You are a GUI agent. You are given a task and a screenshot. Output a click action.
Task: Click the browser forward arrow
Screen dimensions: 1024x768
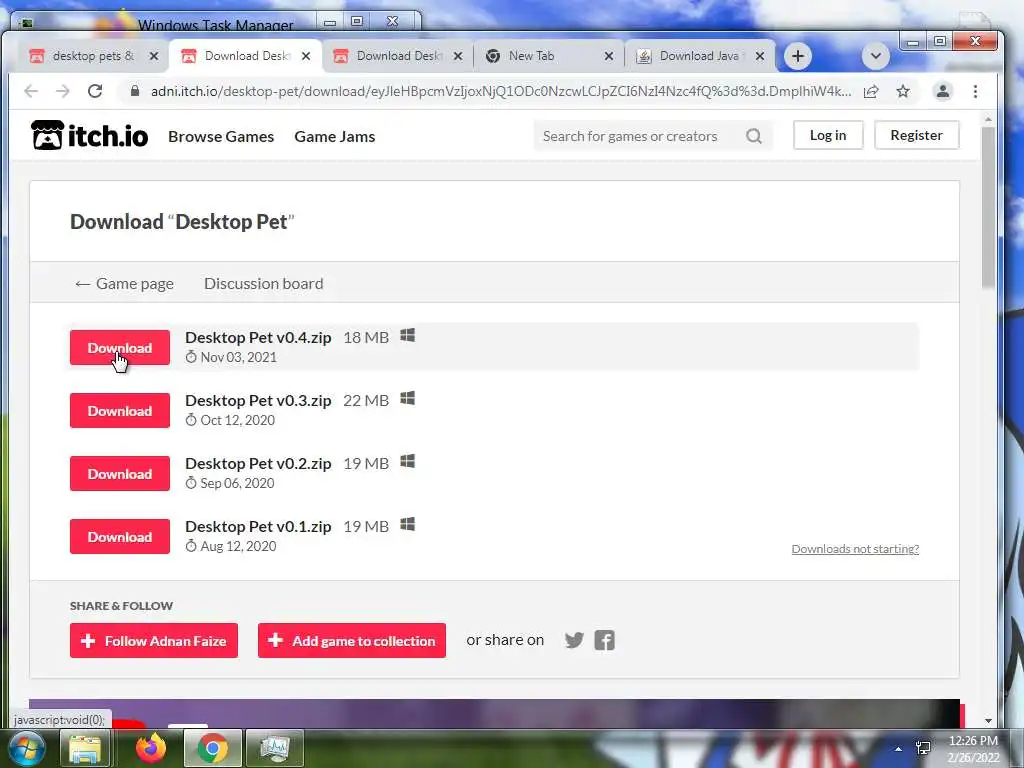tap(63, 91)
